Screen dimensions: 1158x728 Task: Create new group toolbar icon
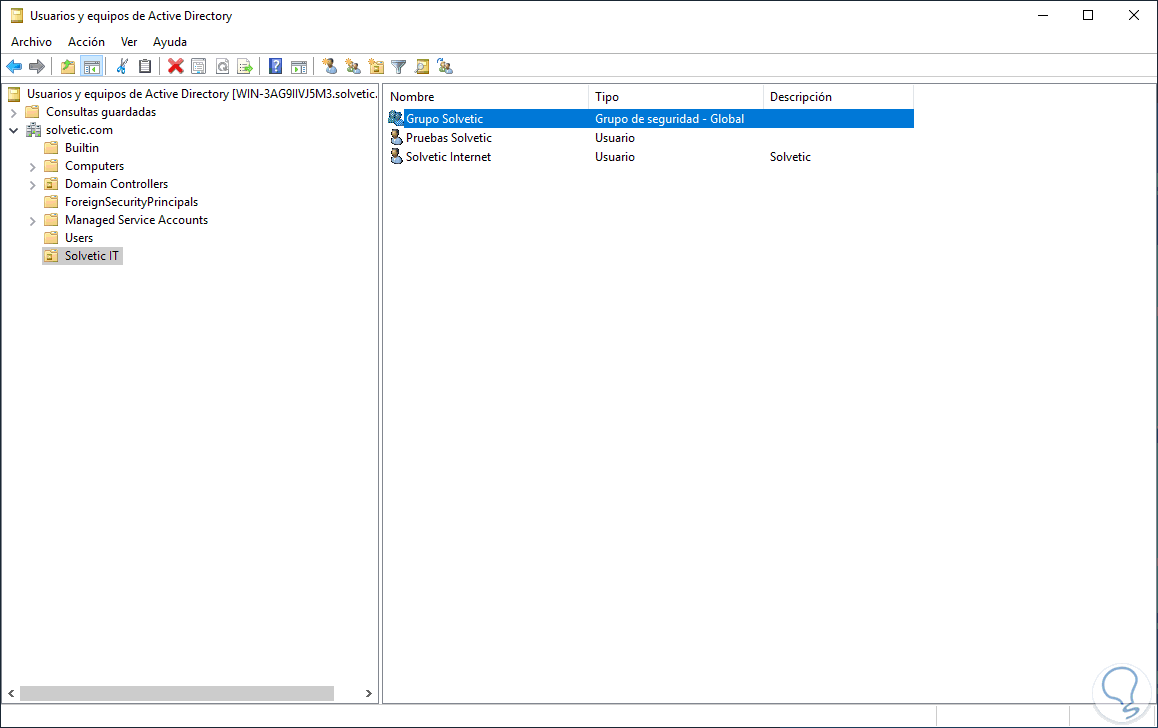353,66
